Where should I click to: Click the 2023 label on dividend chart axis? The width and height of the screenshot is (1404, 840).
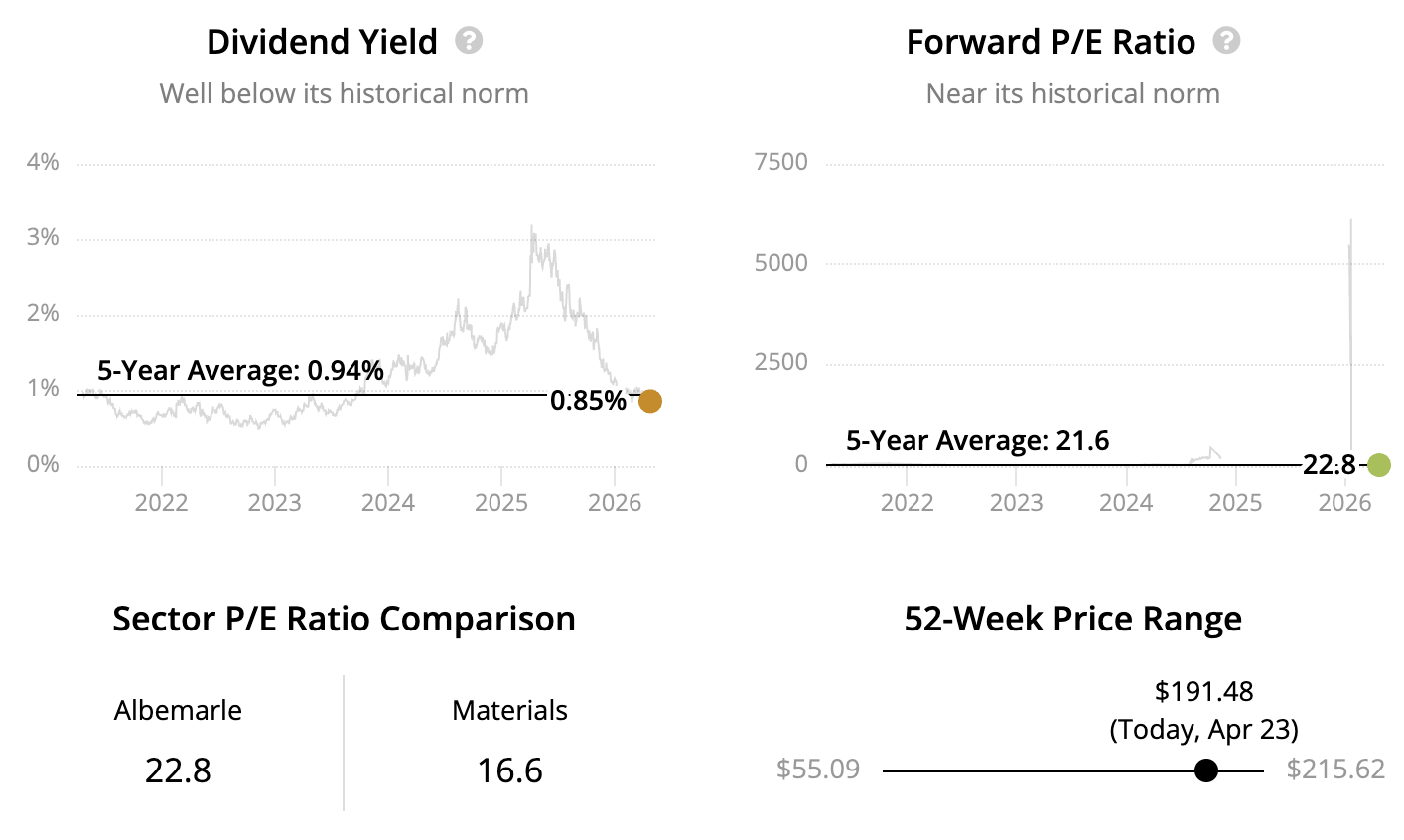(x=274, y=502)
